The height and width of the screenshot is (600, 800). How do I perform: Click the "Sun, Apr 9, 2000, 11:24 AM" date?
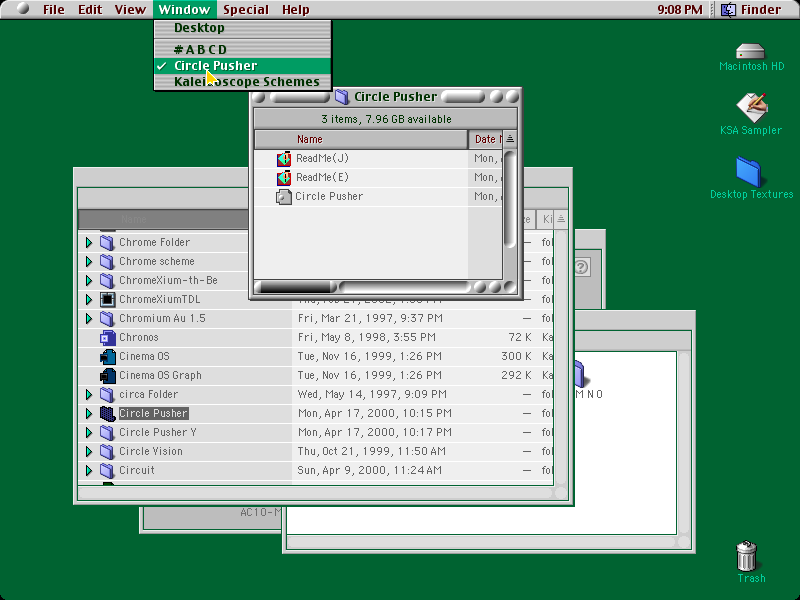(369, 470)
